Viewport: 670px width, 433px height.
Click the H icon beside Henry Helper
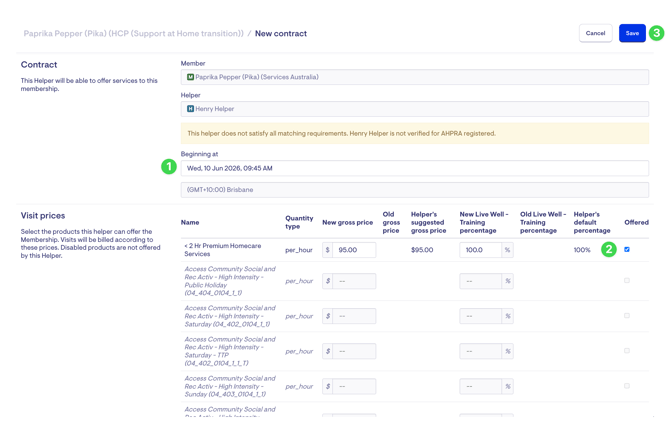[x=191, y=109]
